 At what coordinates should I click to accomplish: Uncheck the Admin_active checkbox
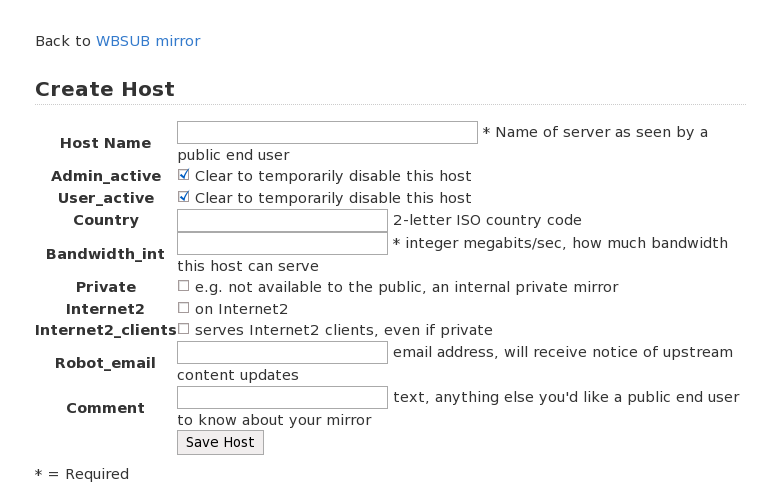tap(184, 175)
